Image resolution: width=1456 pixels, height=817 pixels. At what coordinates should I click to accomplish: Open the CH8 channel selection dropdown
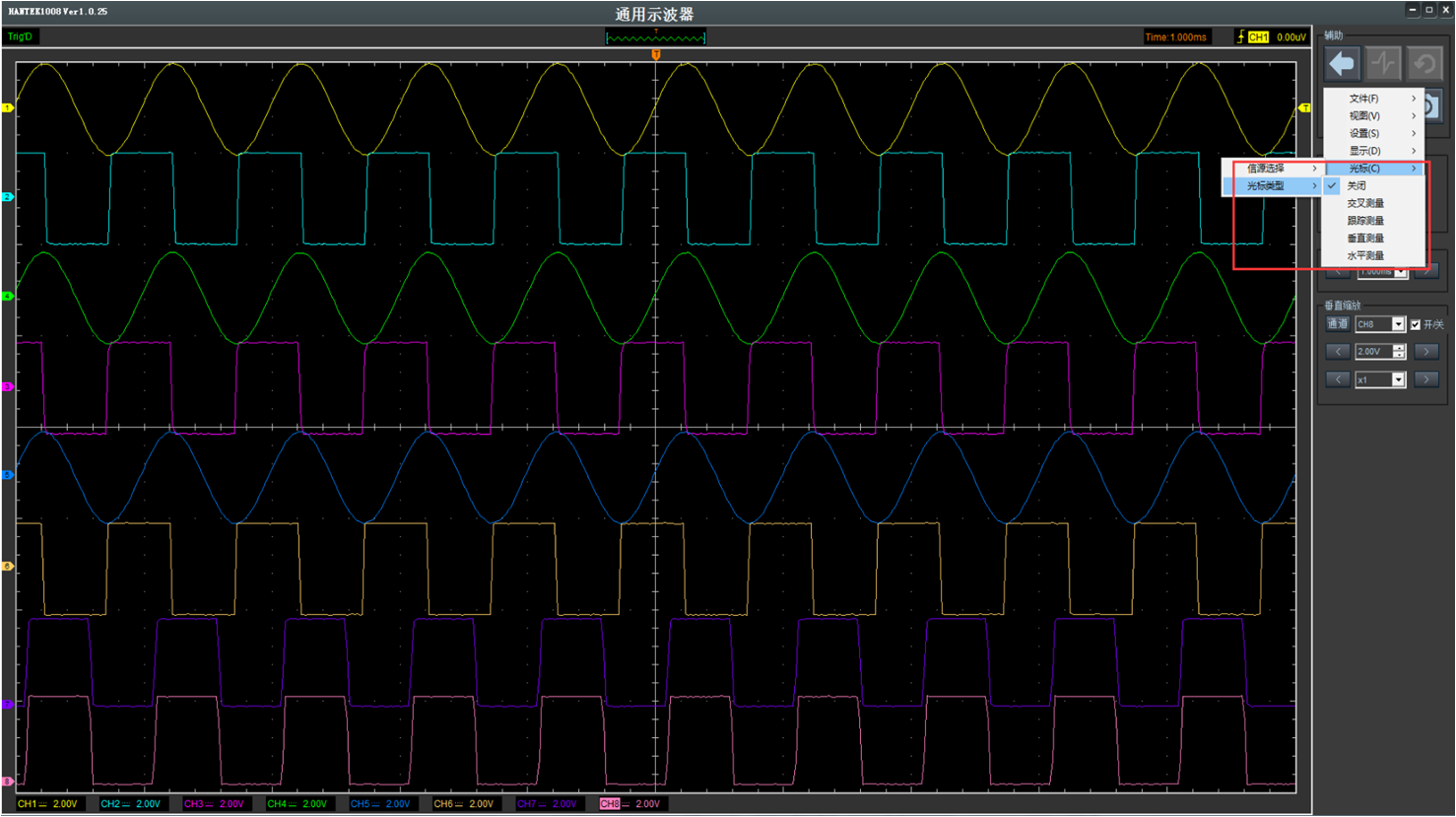(1398, 324)
